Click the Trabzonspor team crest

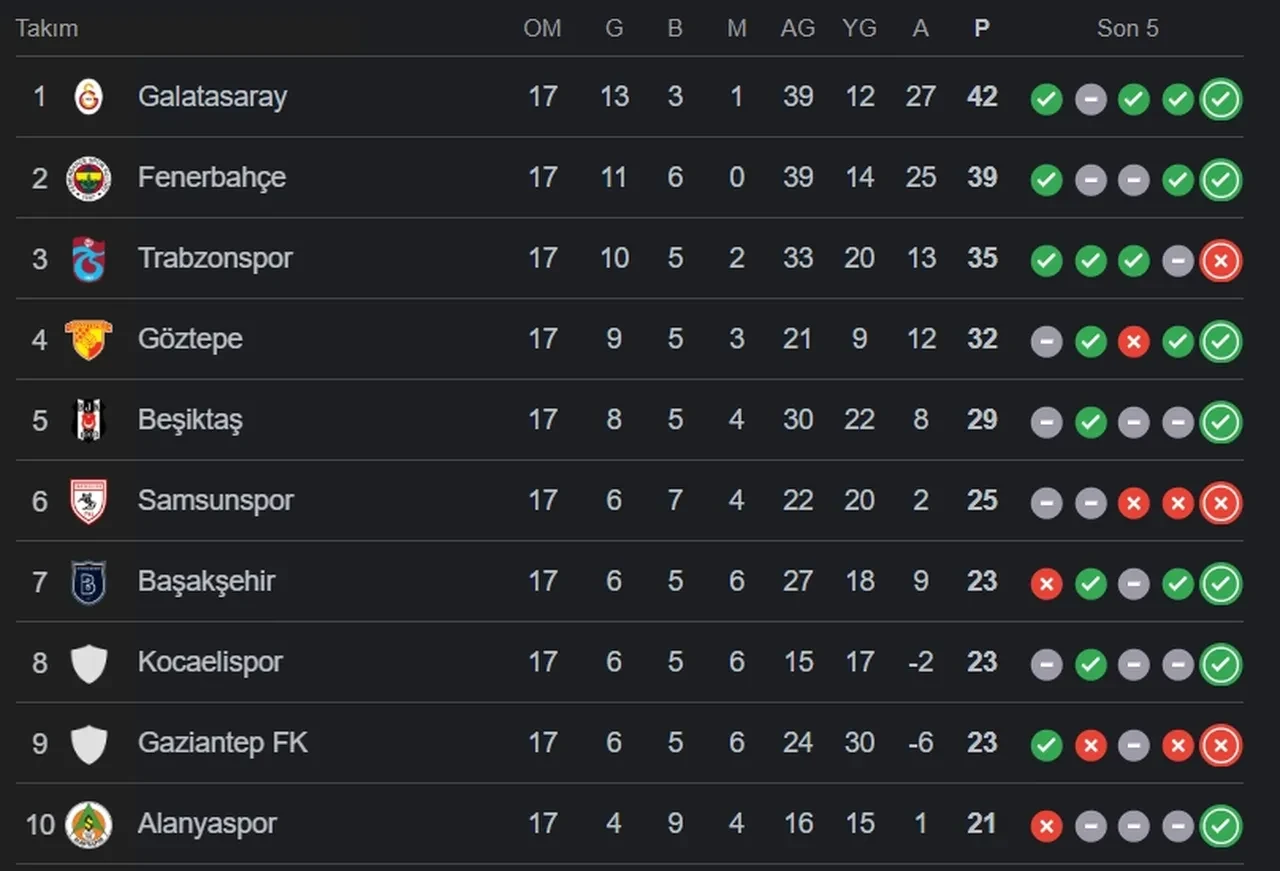click(x=89, y=259)
